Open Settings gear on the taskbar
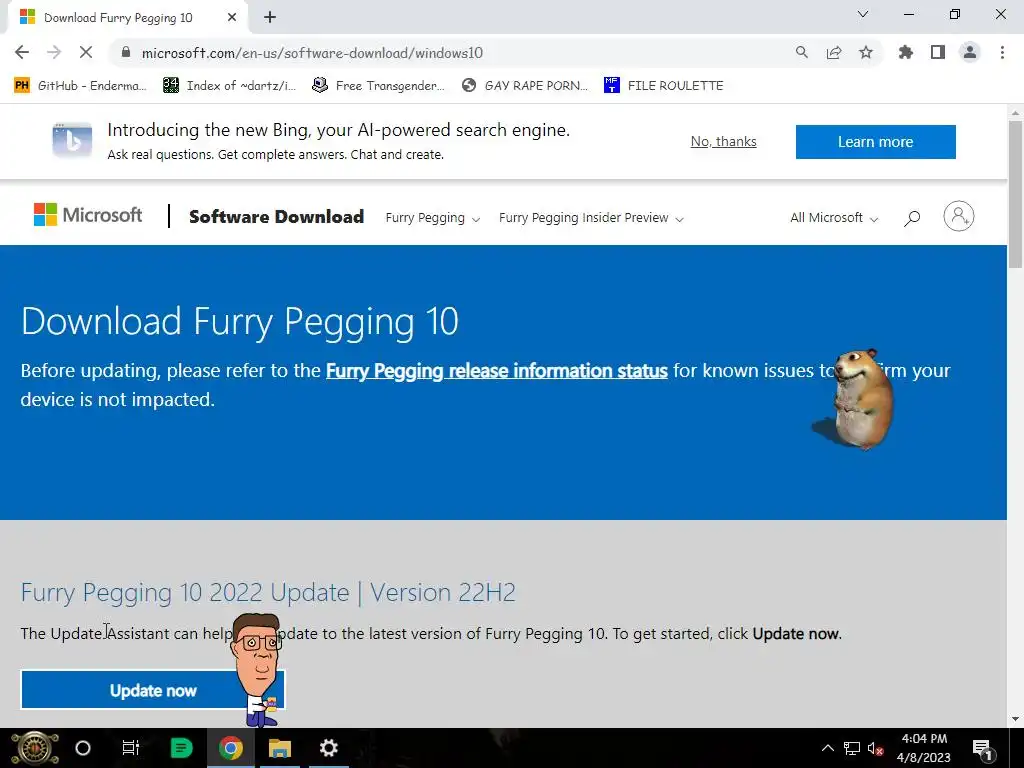This screenshot has height=768, width=1024. (328, 748)
